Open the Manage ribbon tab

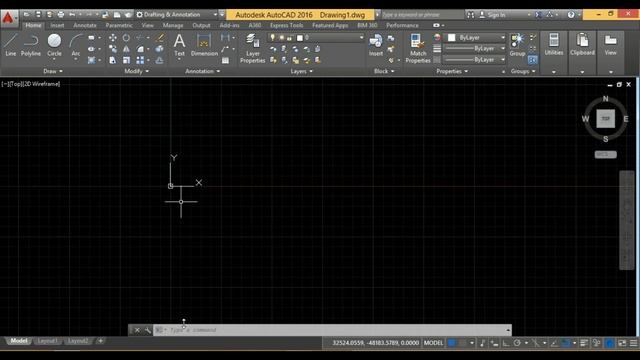173,25
